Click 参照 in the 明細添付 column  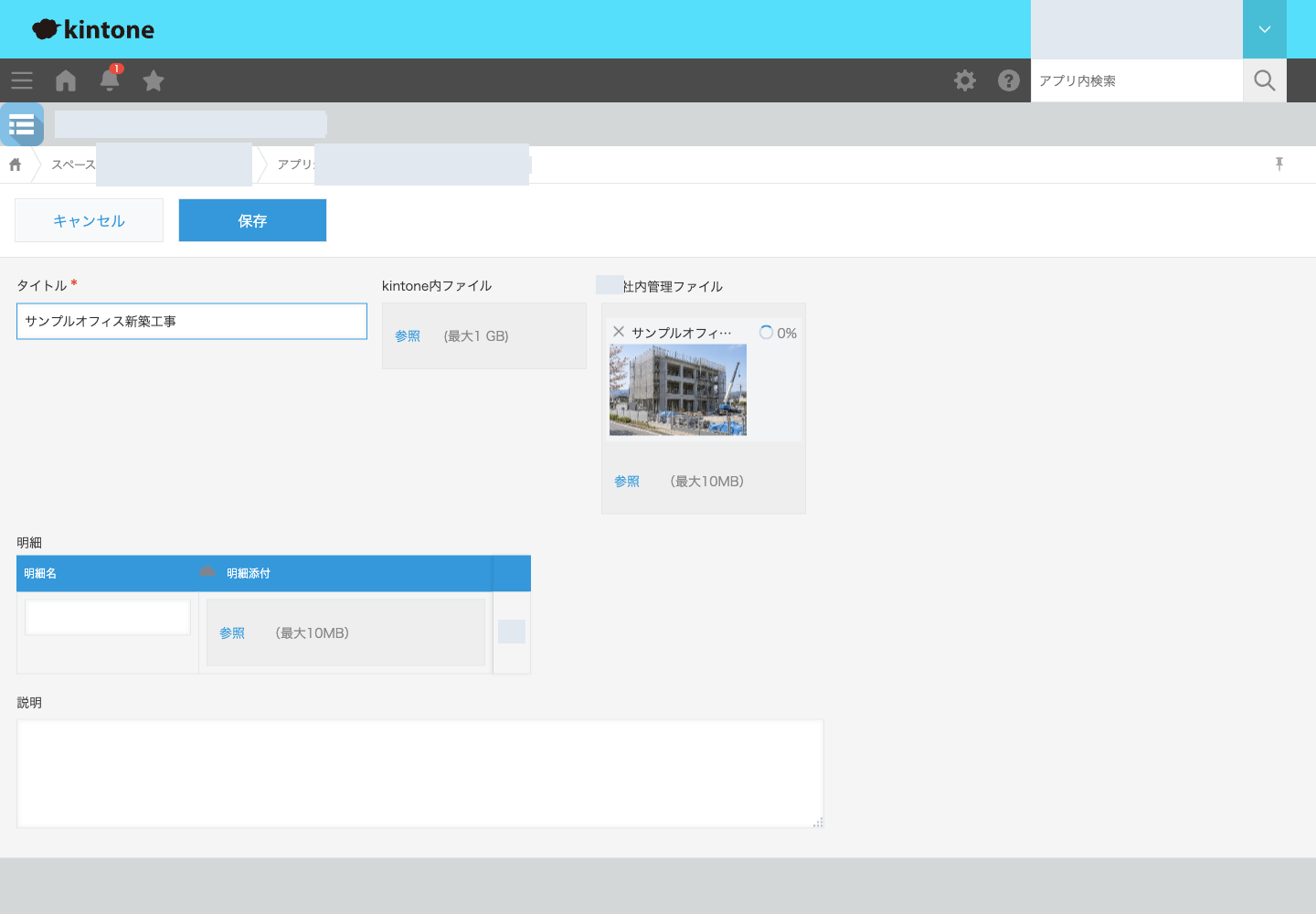point(232,633)
